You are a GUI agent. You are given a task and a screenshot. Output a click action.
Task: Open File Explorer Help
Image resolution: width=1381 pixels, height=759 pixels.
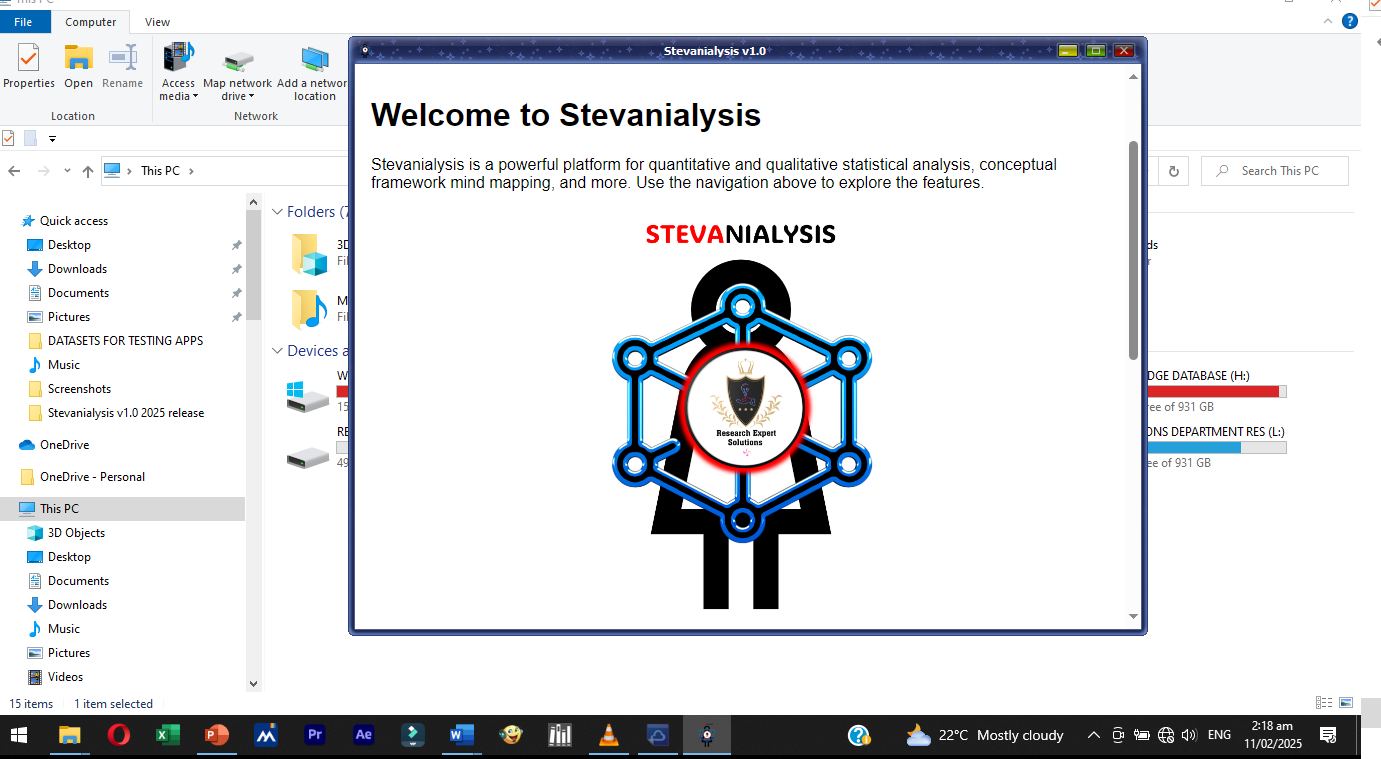pos(1352,21)
